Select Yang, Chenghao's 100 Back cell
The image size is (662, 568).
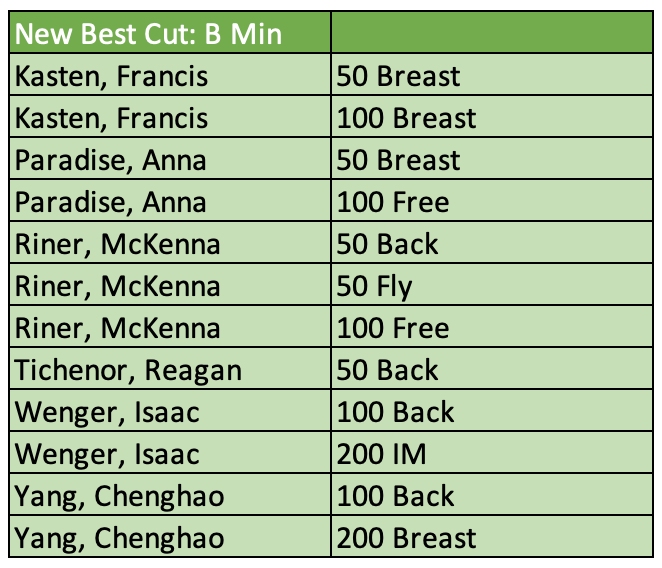493,497
